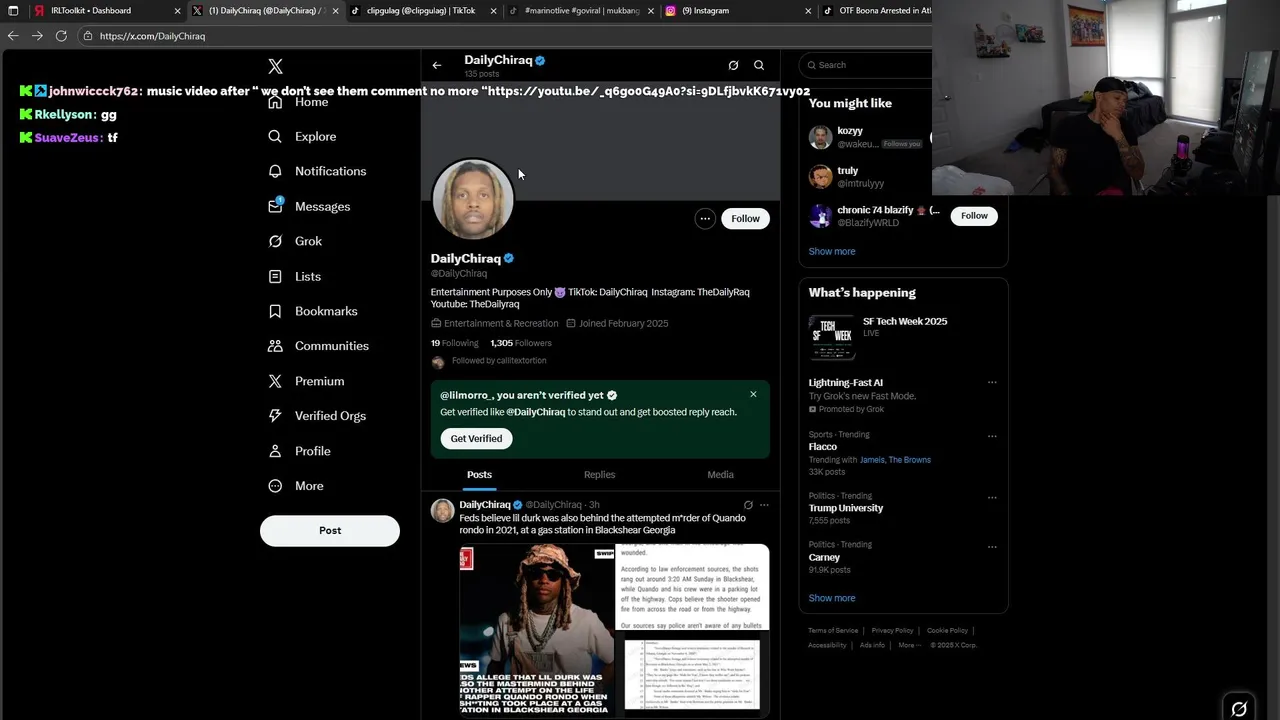This screenshot has width=1280, height=720.
Task: Open the Trump University trending topic
Action: pyautogui.click(x=846, y=508)
